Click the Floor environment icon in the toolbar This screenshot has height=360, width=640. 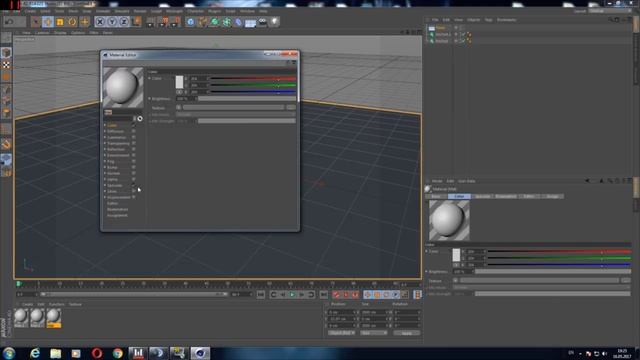tap(250, 22)
